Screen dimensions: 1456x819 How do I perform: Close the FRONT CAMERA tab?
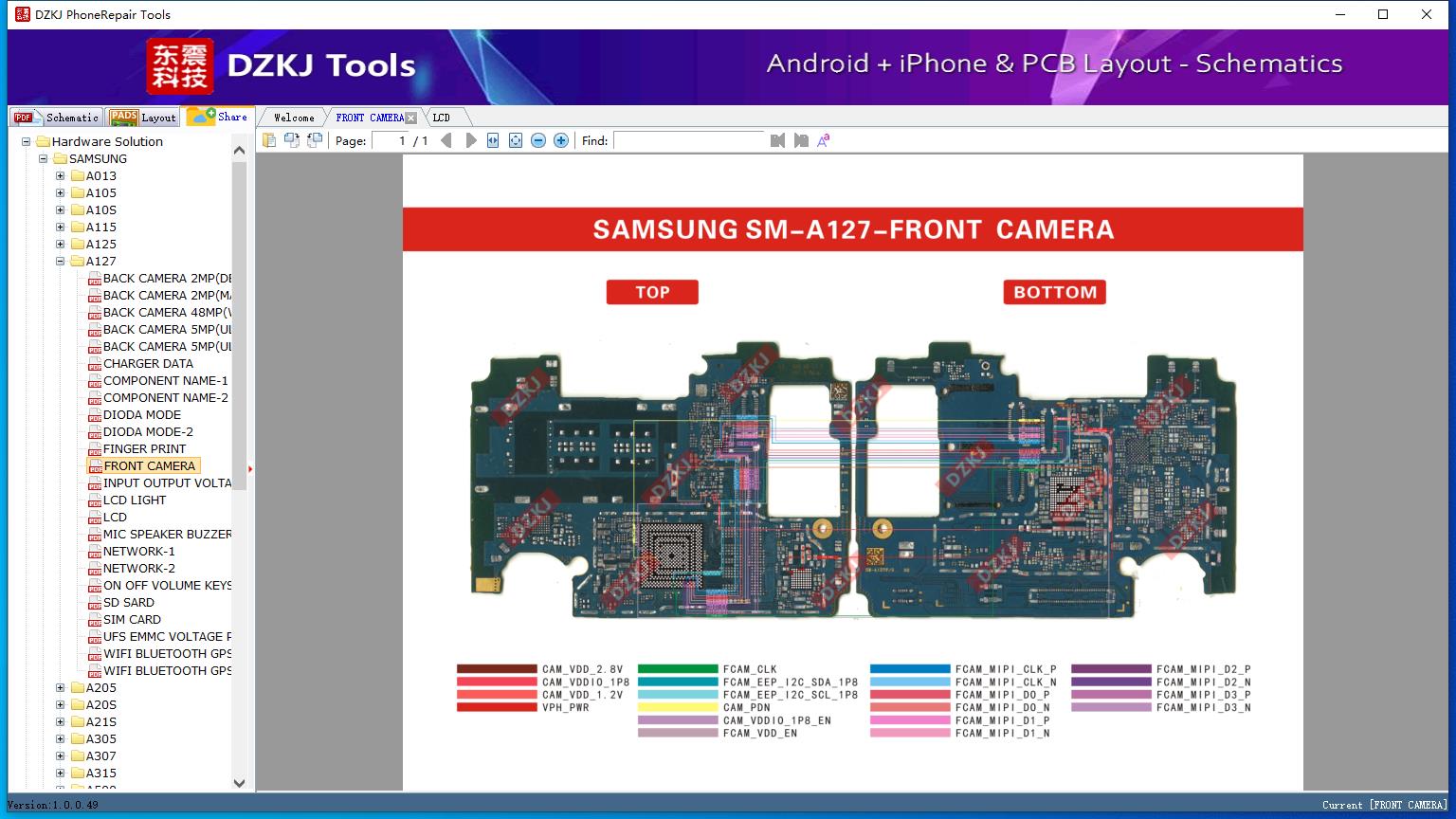[410, 118]
